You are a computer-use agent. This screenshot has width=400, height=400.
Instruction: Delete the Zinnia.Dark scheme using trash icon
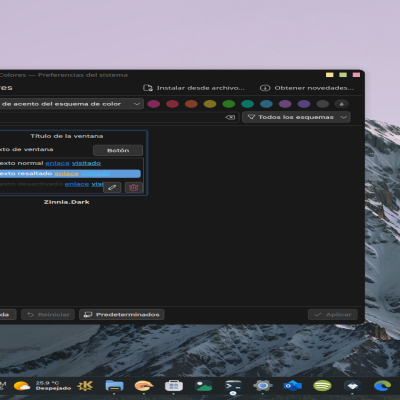134,187
